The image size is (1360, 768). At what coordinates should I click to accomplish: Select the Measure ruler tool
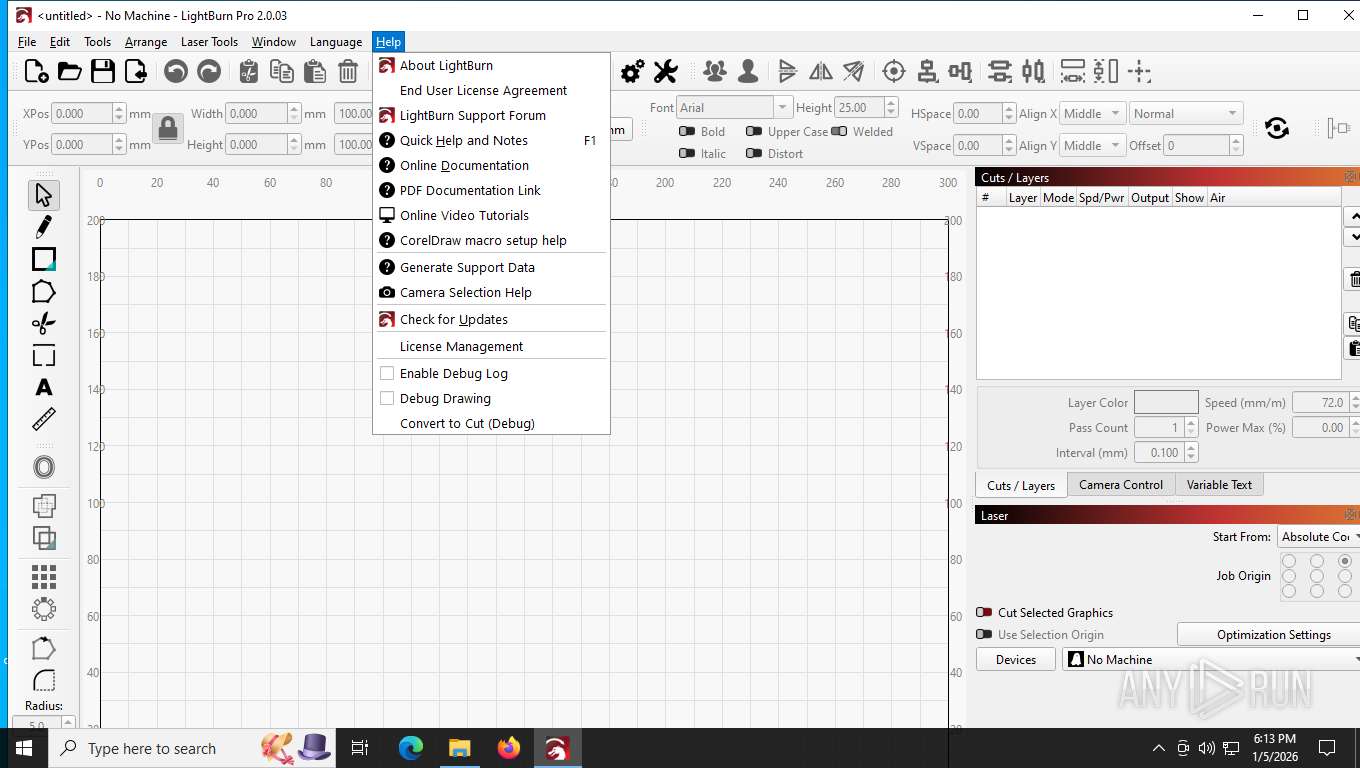pos(43,419)
